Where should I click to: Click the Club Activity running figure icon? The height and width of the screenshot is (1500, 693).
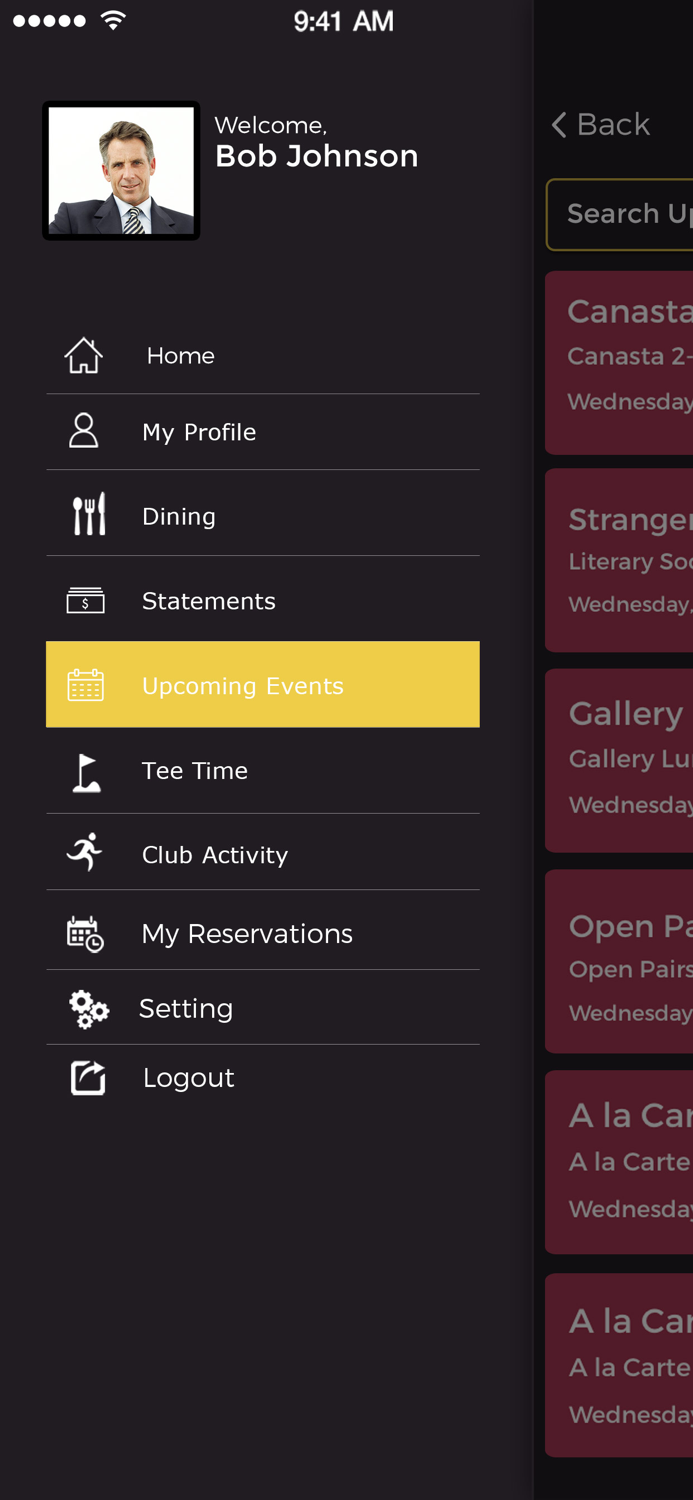pos(85,853)
